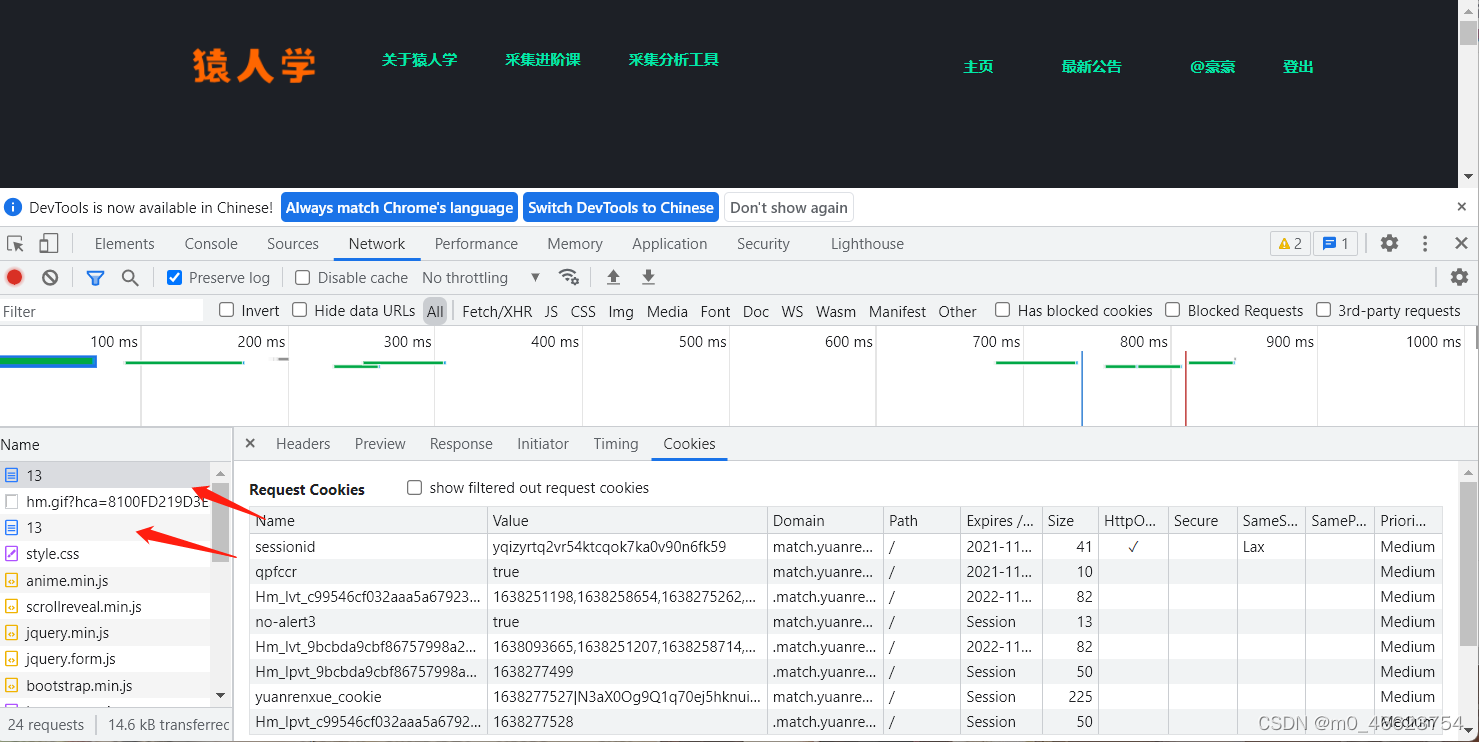Viewport: 1479px width, 742px height.
Task: Open 最新公告 navigation link
Action: [1092, 67]
